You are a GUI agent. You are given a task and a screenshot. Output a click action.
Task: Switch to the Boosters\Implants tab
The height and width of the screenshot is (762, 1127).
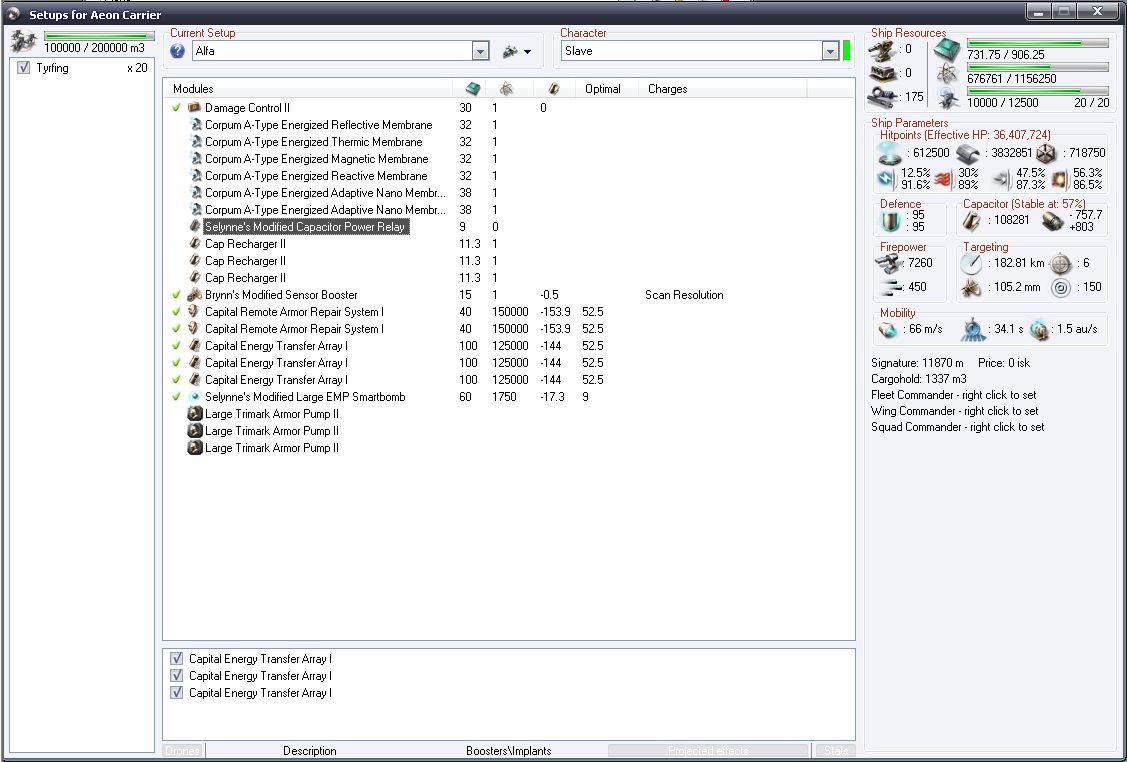[509, 750]
